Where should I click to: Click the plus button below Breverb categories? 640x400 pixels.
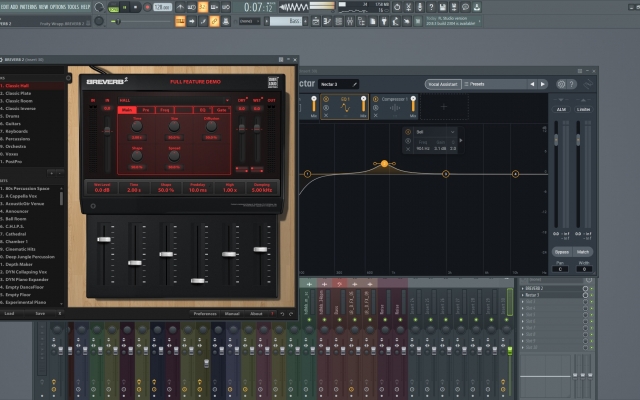[51, 173]
